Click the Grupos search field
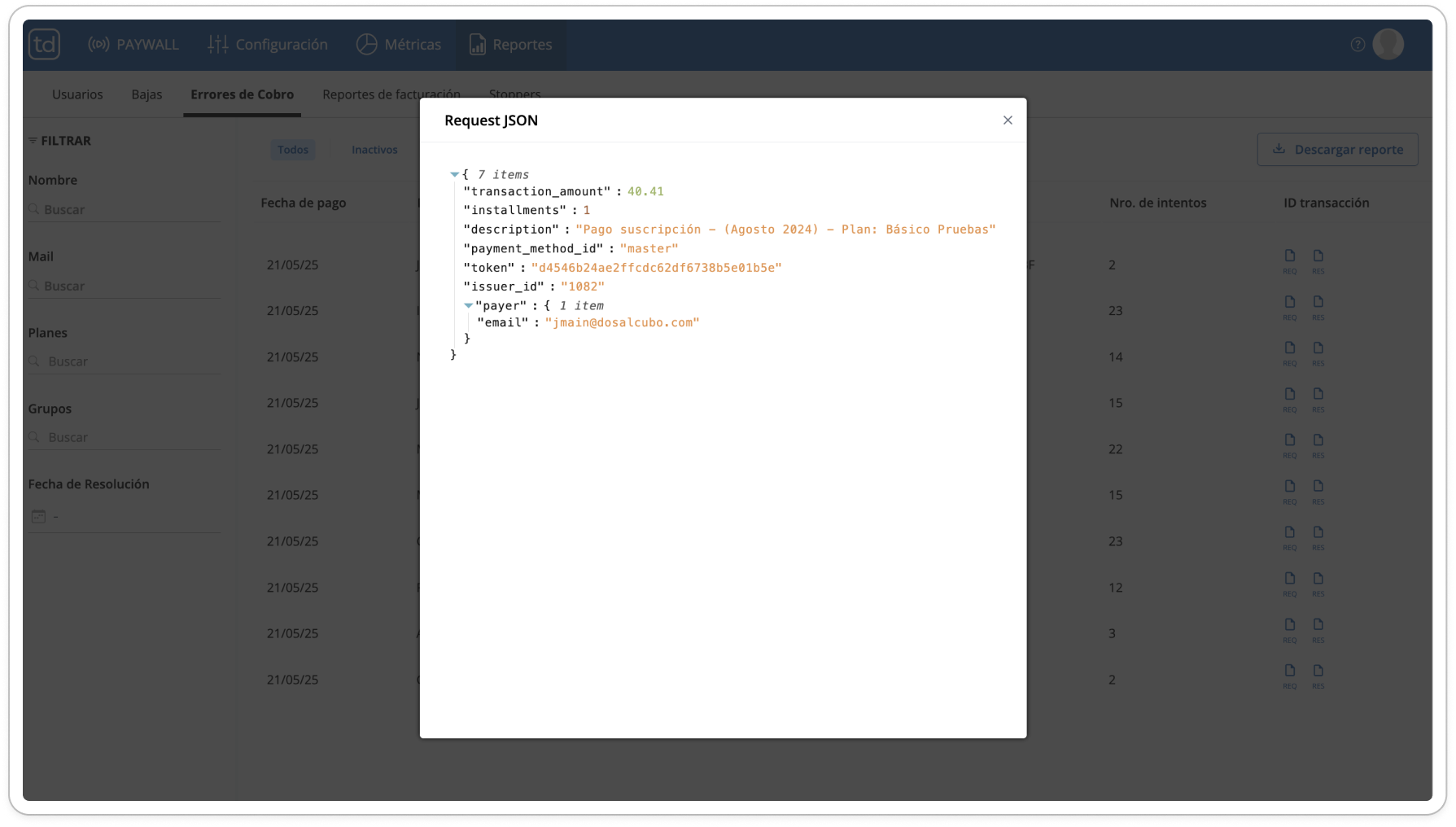The image size is (1456, 827). [125, 438]
